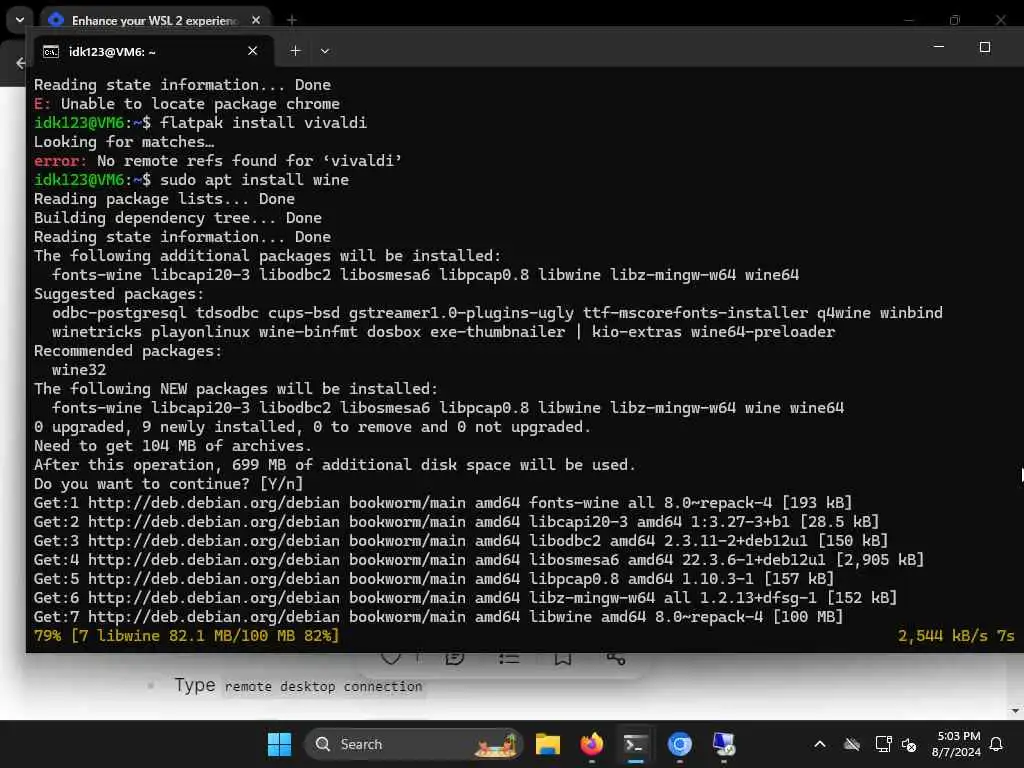1024x768 pixels.
Task: Open network settings from the tray monitor icon
Action: (883, 744)
